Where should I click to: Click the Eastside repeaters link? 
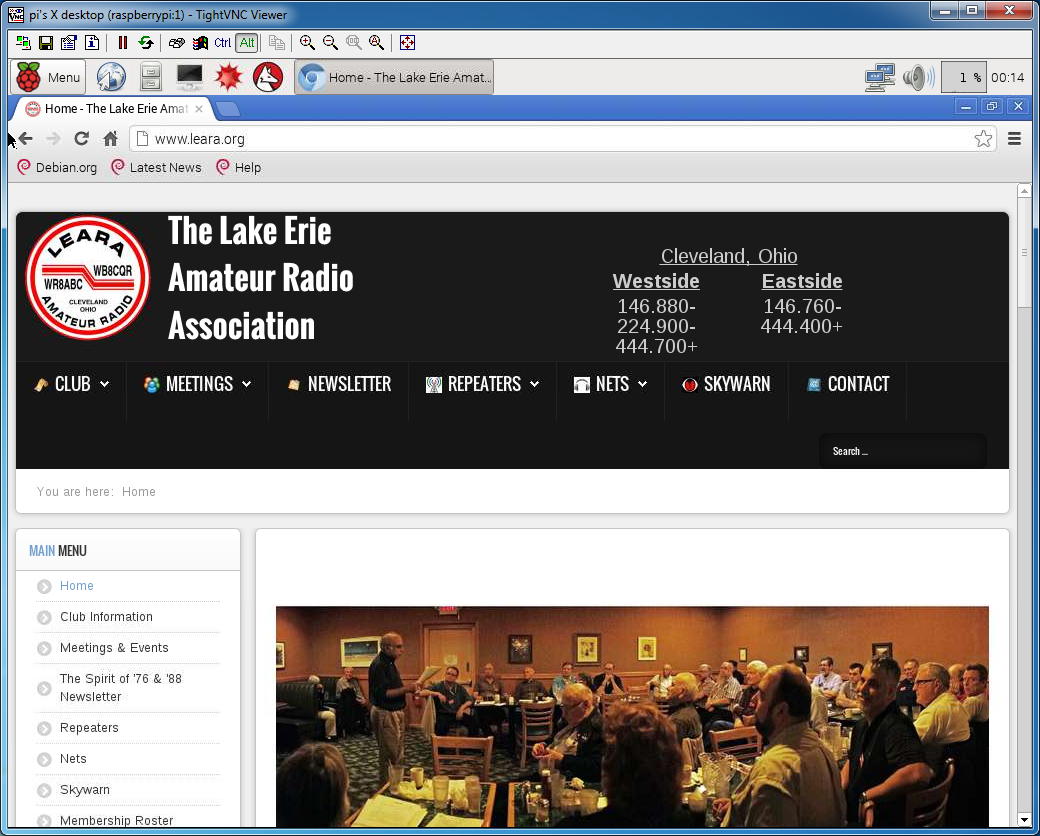click(x=802, y=281)
